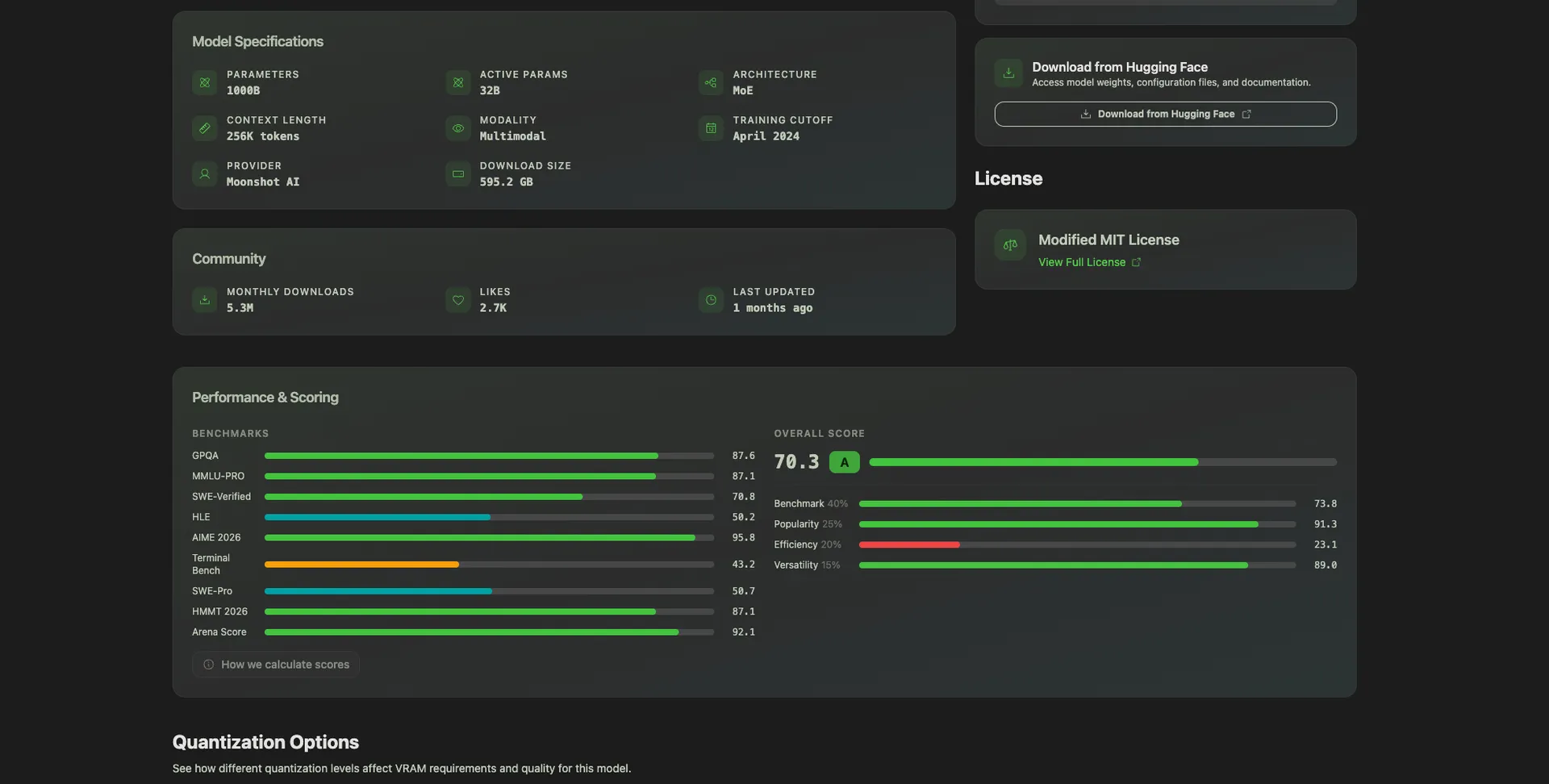Screen dimensions: 1549x784
Task: Select the Modality eye icon
Action: 457,128
